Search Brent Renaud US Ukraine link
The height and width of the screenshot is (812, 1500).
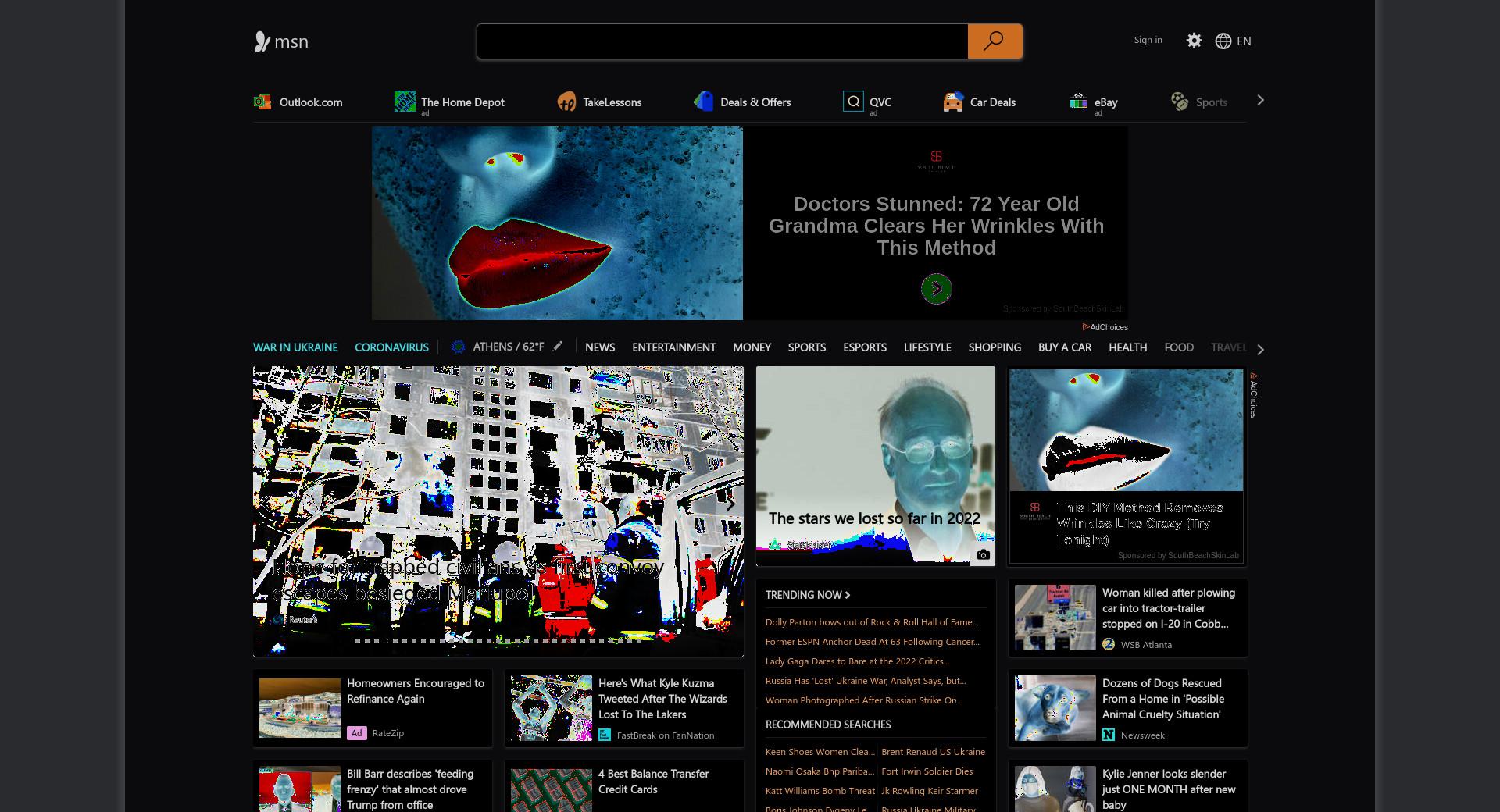point(934,752)
